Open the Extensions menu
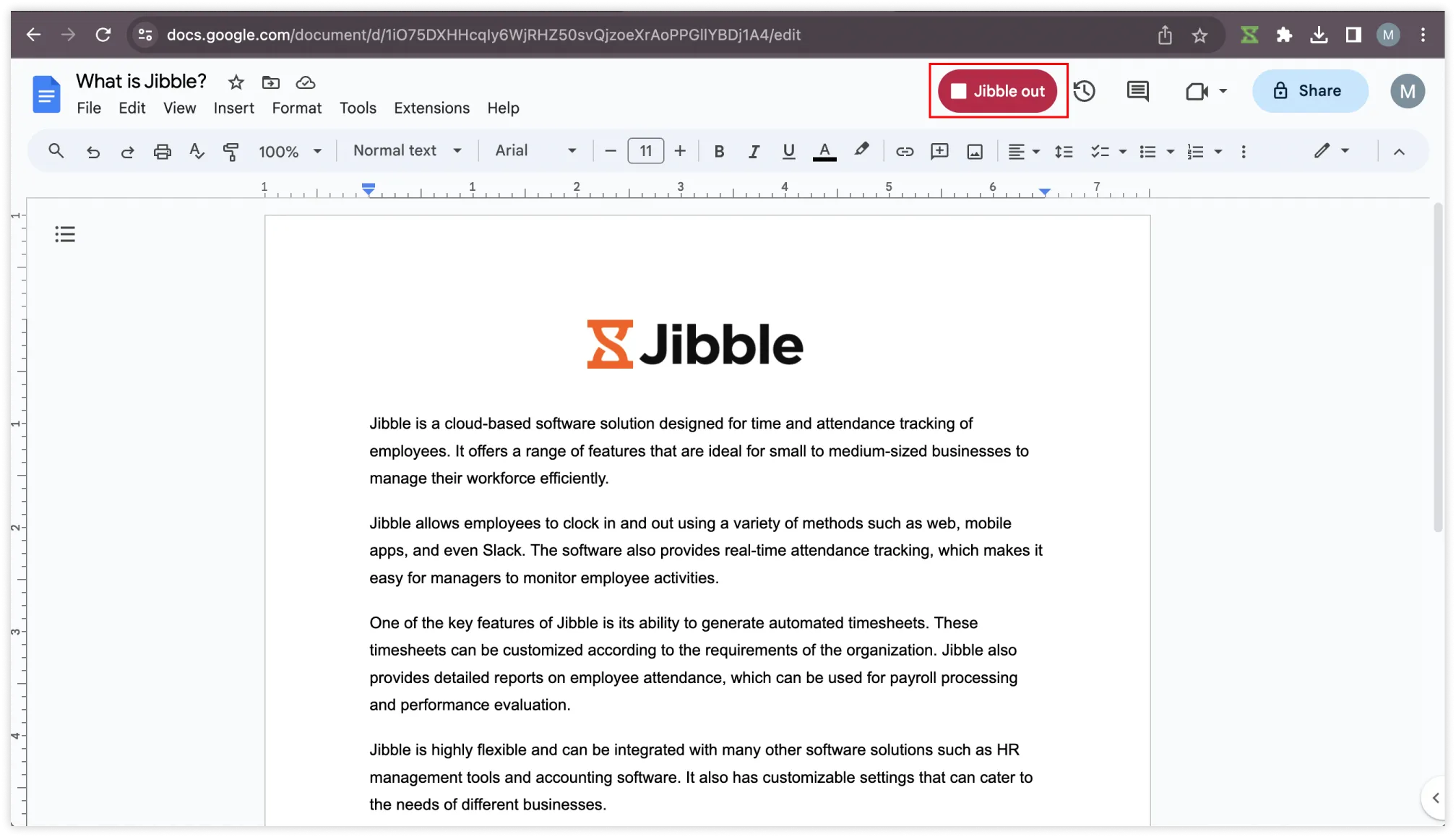This screenshot has height=837, width=1456. point(431,108)
